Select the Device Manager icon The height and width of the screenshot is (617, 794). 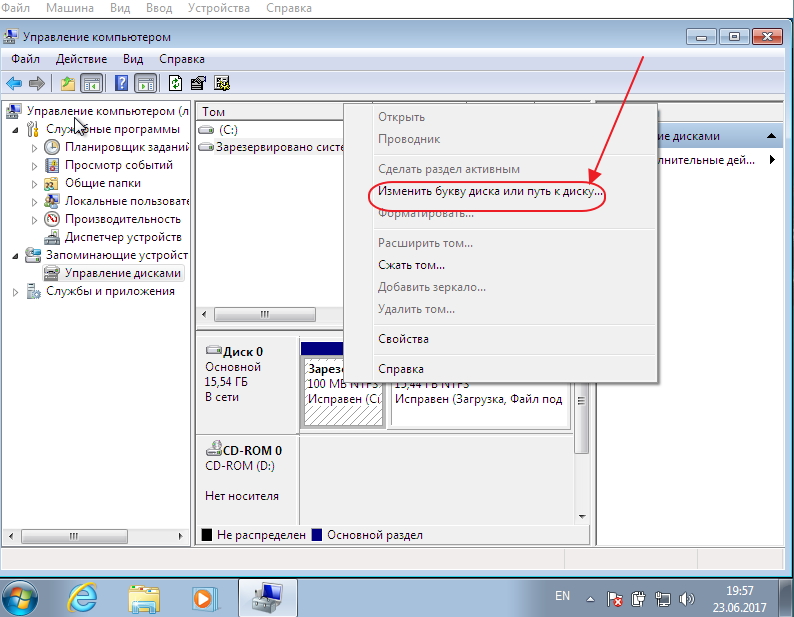pyautogui.click(x=52, y=237)
